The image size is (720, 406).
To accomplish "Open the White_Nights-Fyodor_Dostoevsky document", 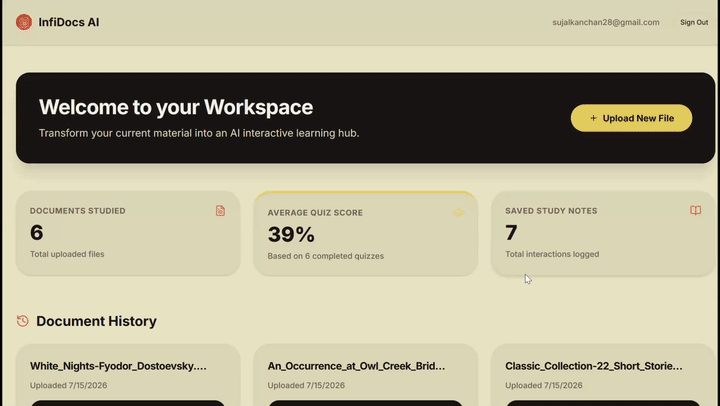I will (x=118, y=366).
